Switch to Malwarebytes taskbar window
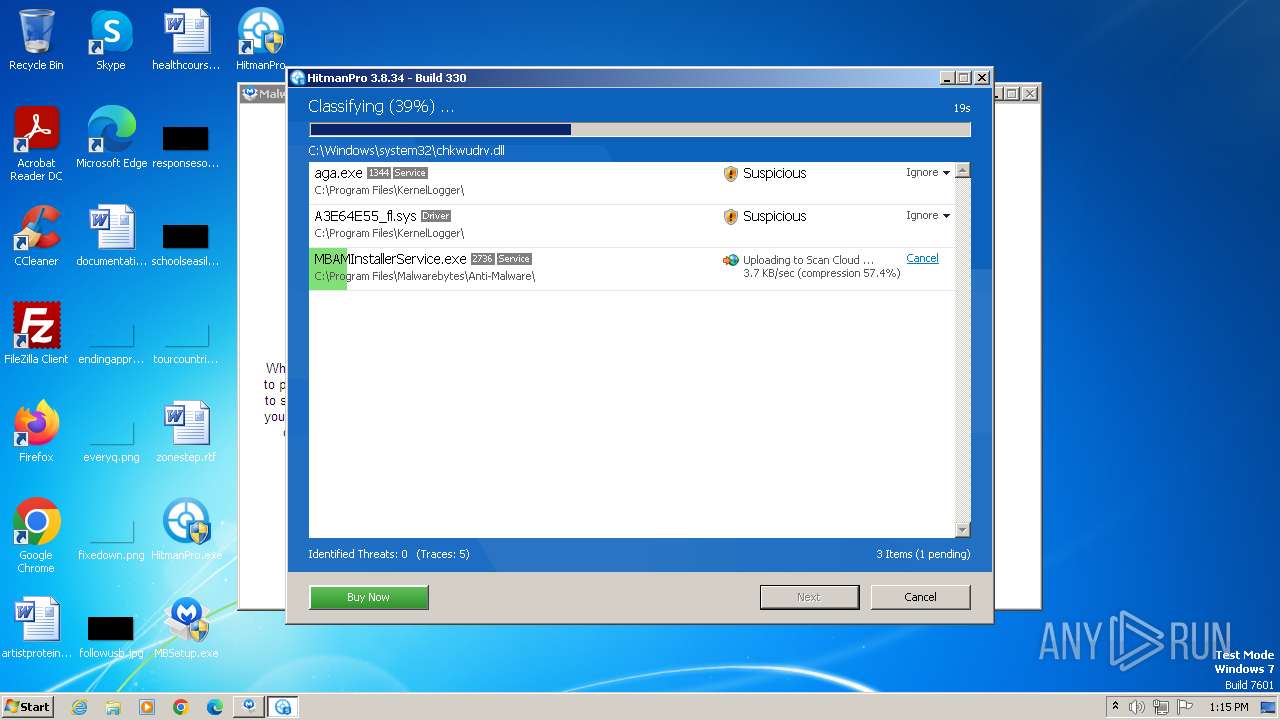The height and width of the screenshot is (720, 1280). 249,707
